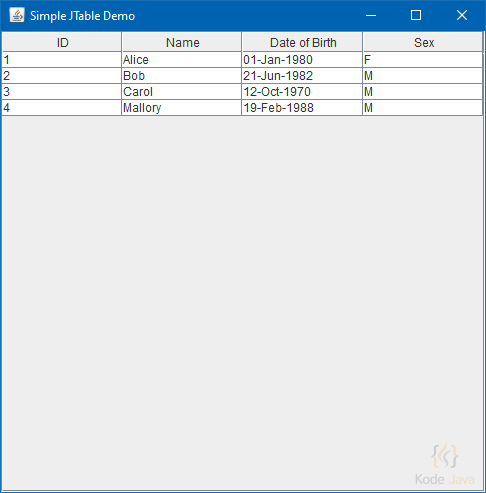
Task: Select the cell with ID 2
Action: [x=62, y=76]
